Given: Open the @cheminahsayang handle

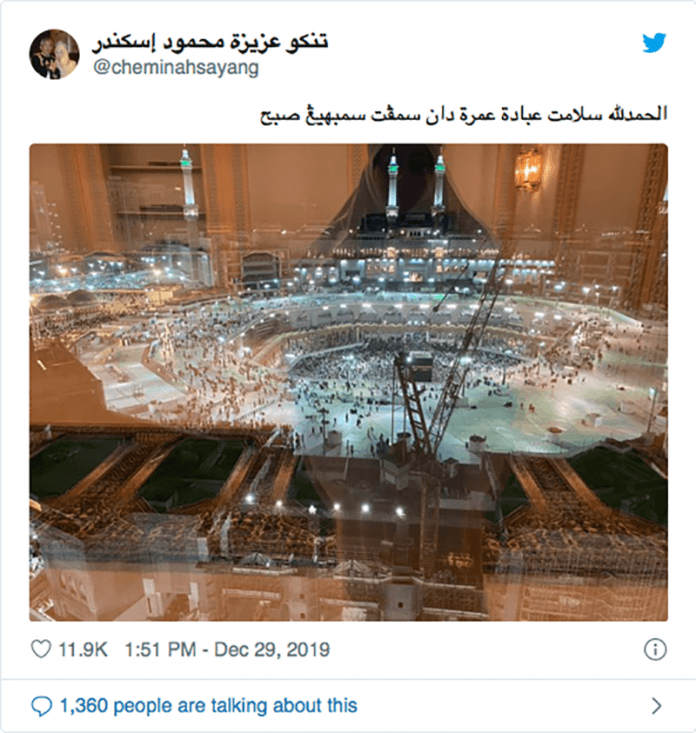Looking at the screenshot, I should point(176,68).
